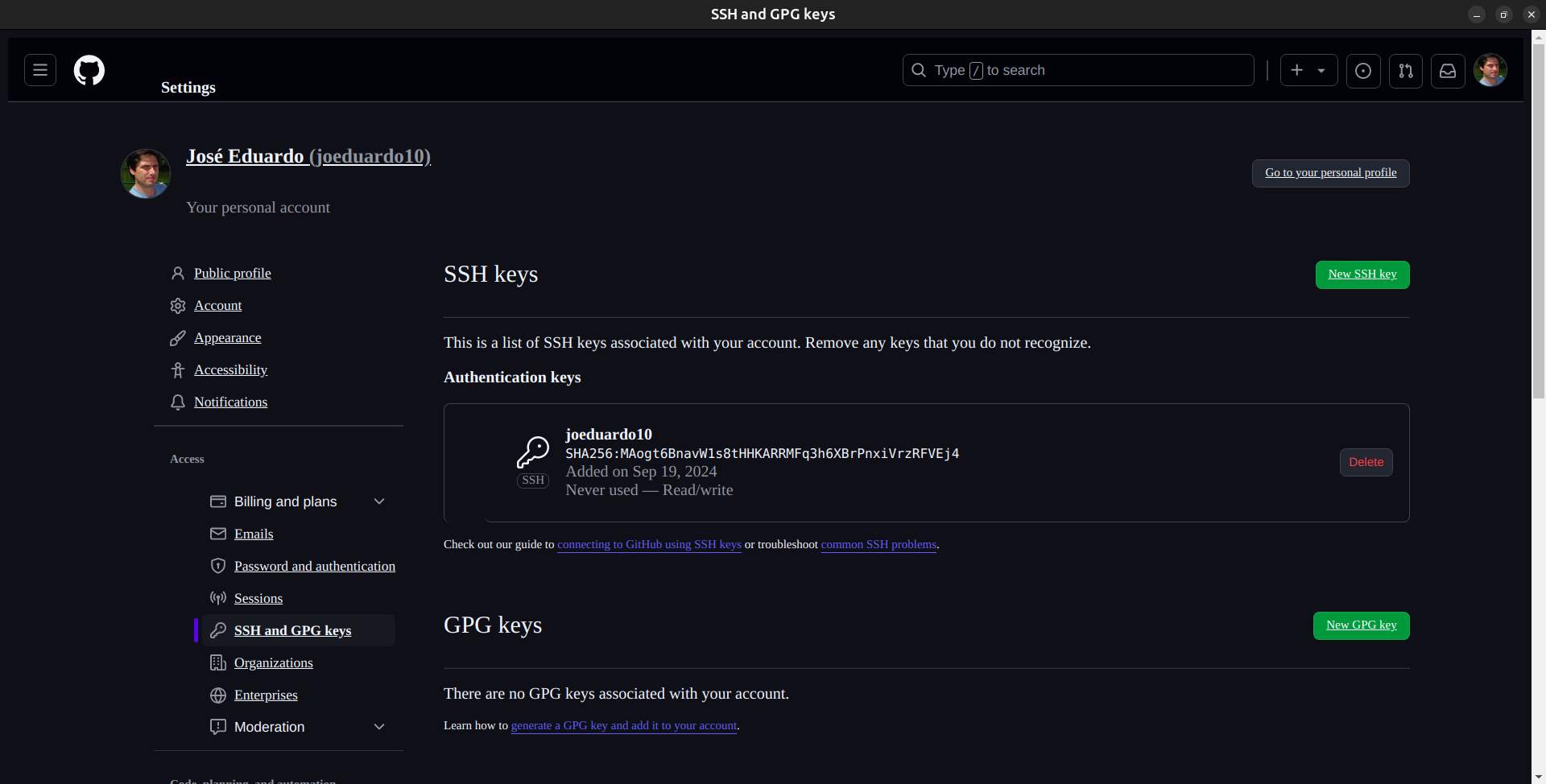1546x784 pixels.
Task: Click the Enterprises globe icon
Action: (218, 695)
